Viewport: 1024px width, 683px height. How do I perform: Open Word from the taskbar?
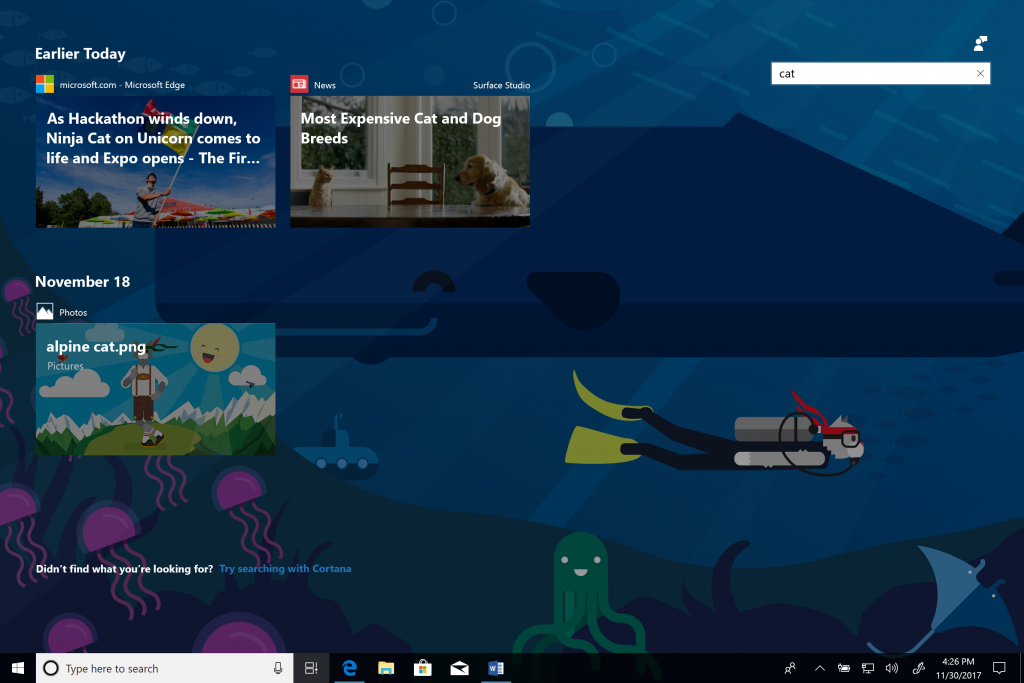tap(495, 668)
